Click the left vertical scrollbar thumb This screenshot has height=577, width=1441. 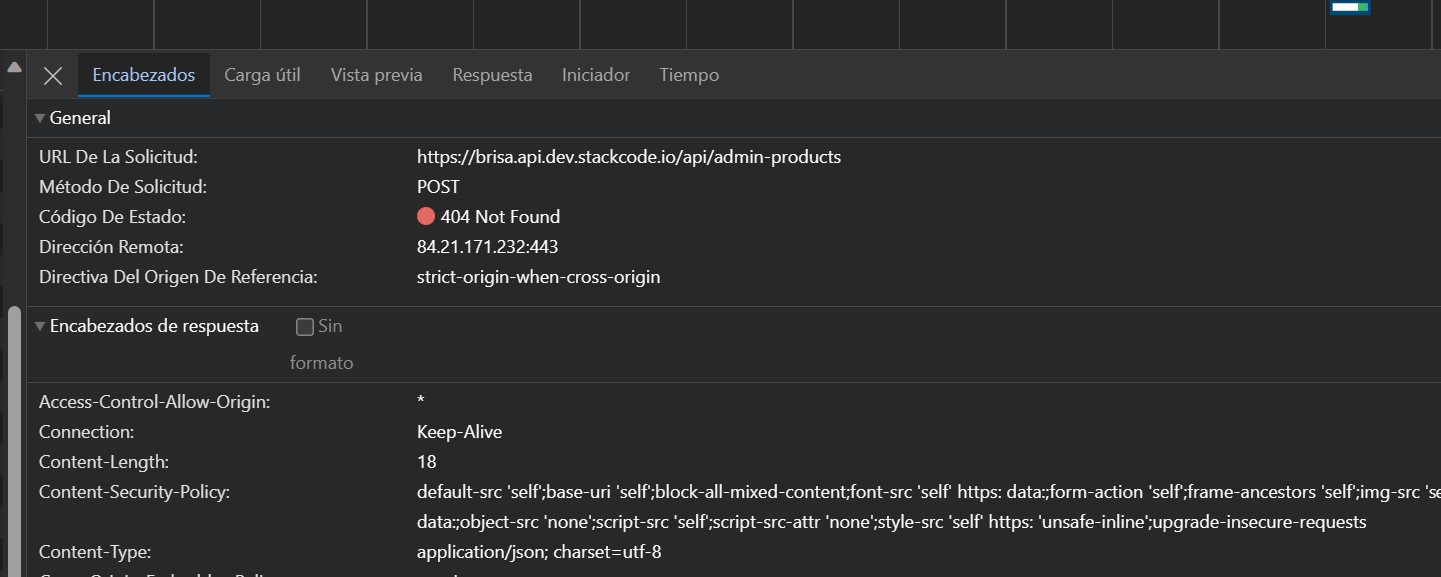coord(14,440)
